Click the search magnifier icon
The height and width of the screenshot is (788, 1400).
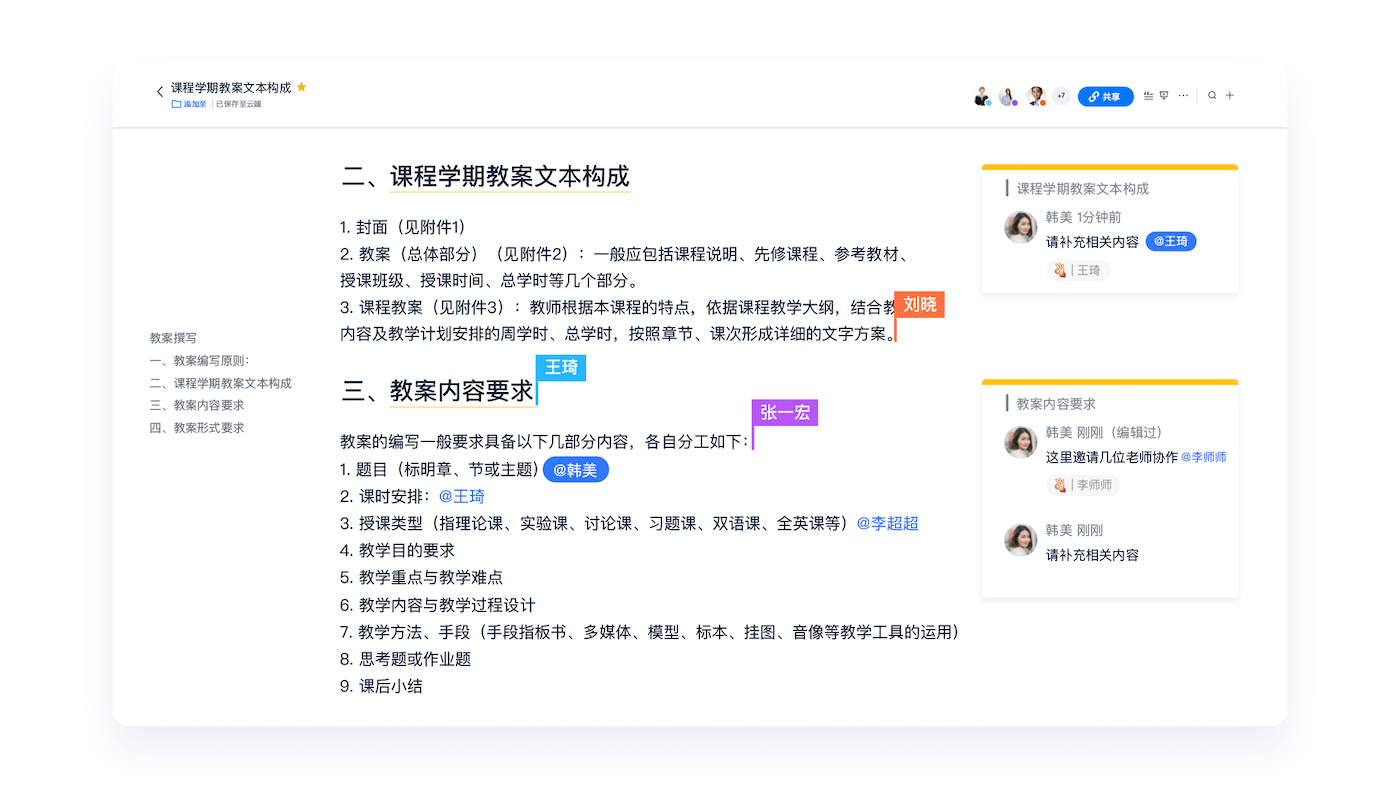1212,96
